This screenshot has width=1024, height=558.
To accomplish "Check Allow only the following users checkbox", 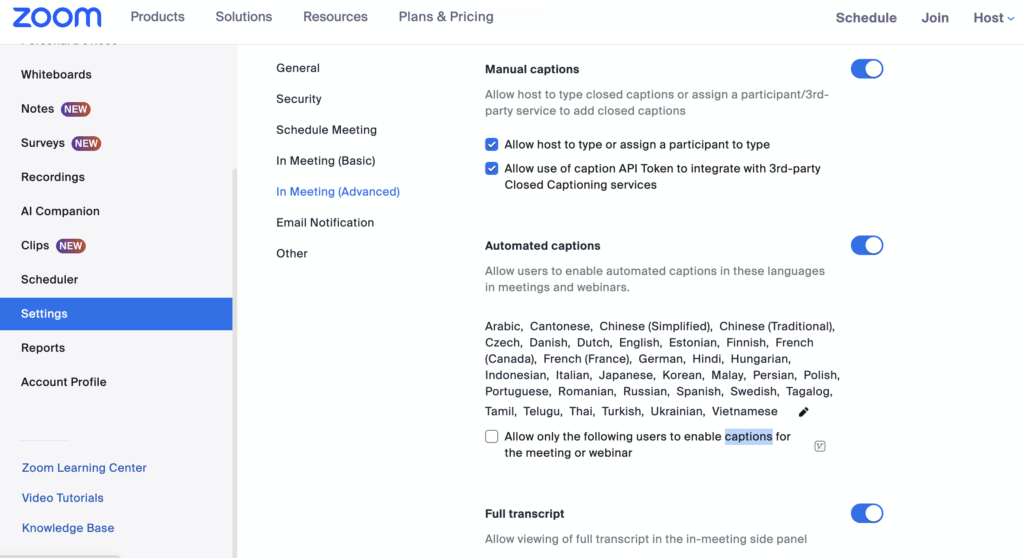I will pos(492,437).
